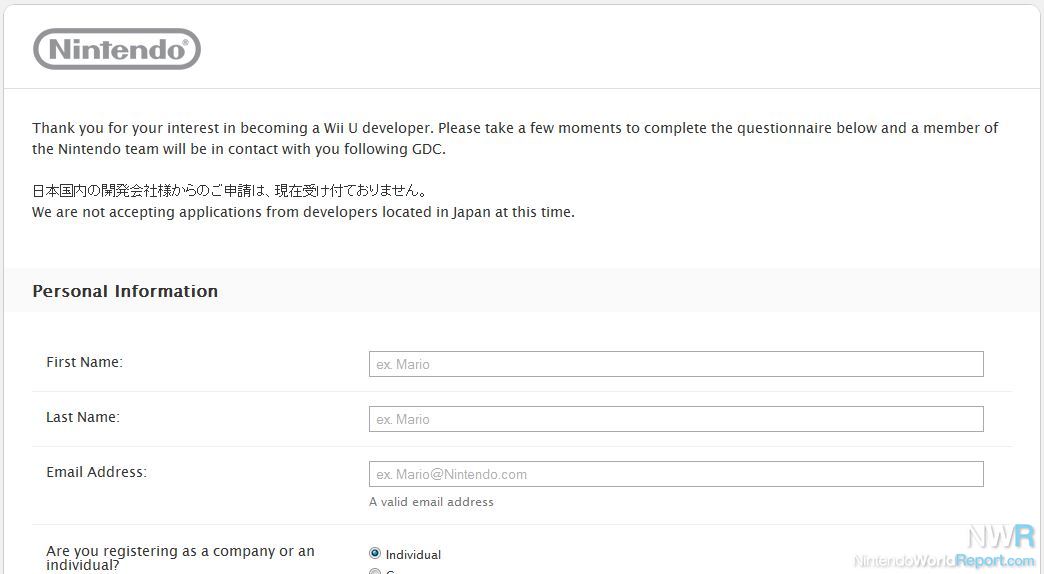Screen dimensions: 1044x574
Task: Click the 'not accepting applications' Japan notice
Action: point(303,212)
